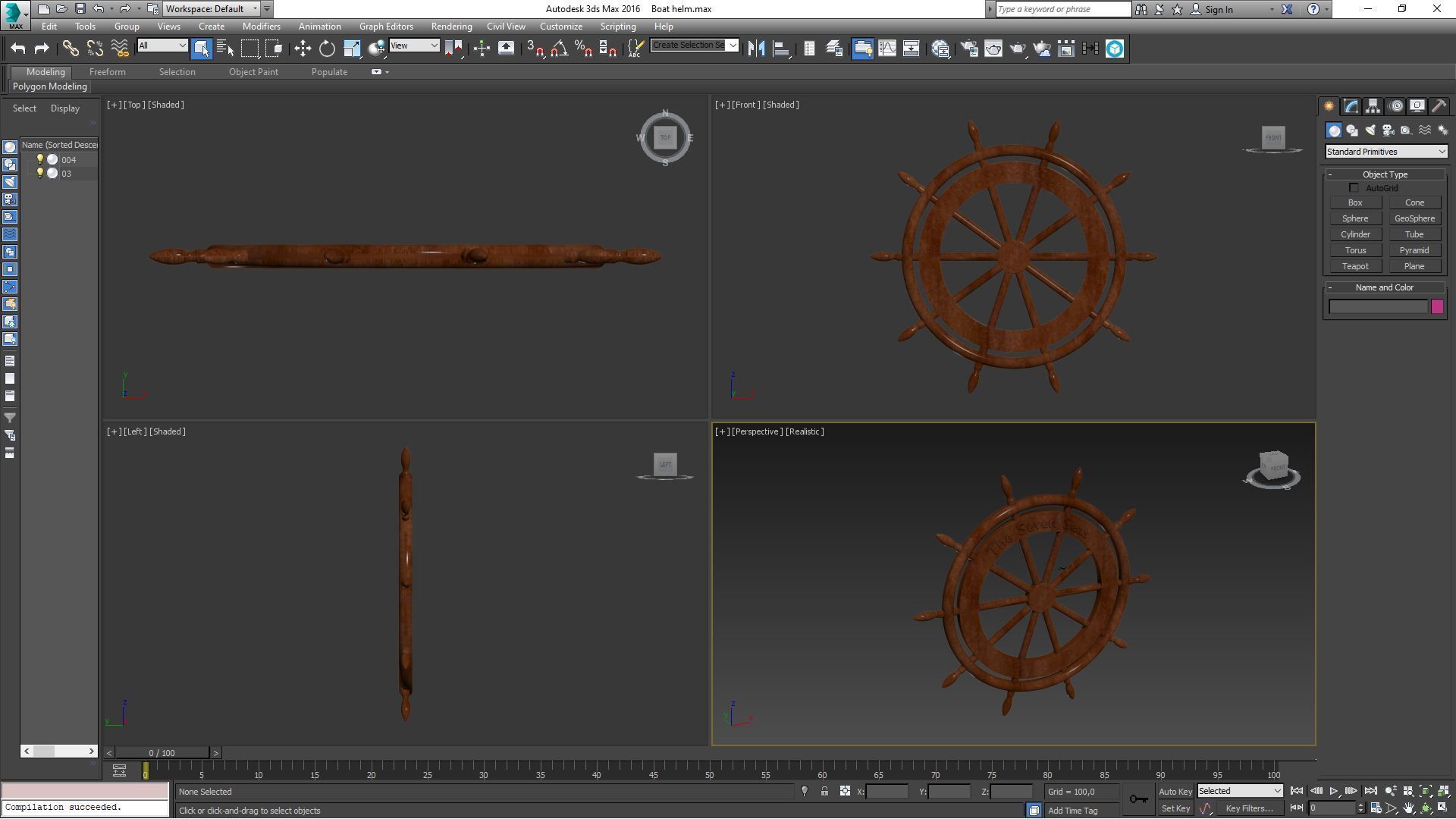Viewport: 1456px width, 819px height.
Task: Open the Standard Primitives dropdown
Action: 1385,152
